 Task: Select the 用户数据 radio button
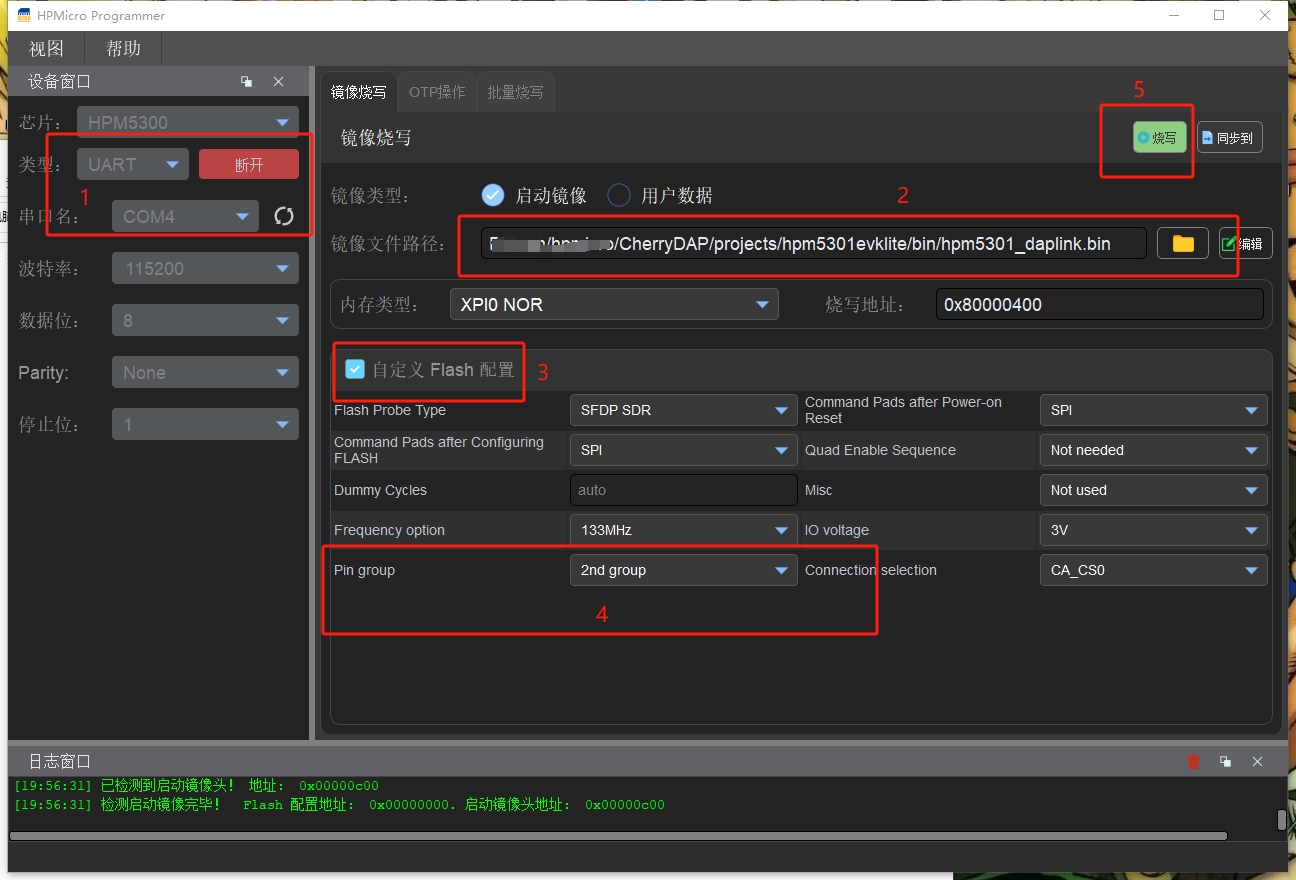click(x=618, y=195)
